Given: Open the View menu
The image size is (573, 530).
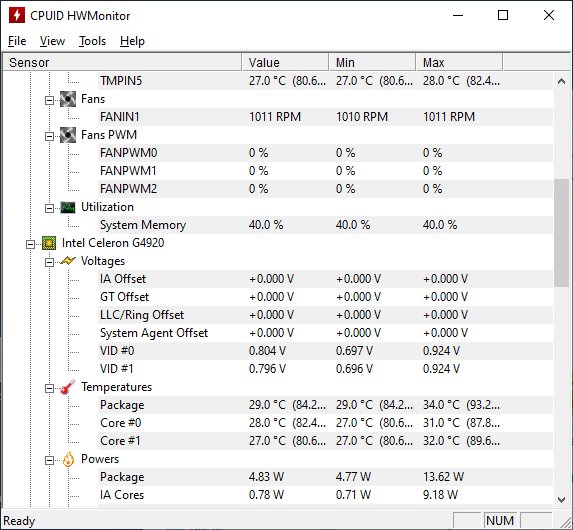Looking at the screenshot, I should (x=52, y=41).
